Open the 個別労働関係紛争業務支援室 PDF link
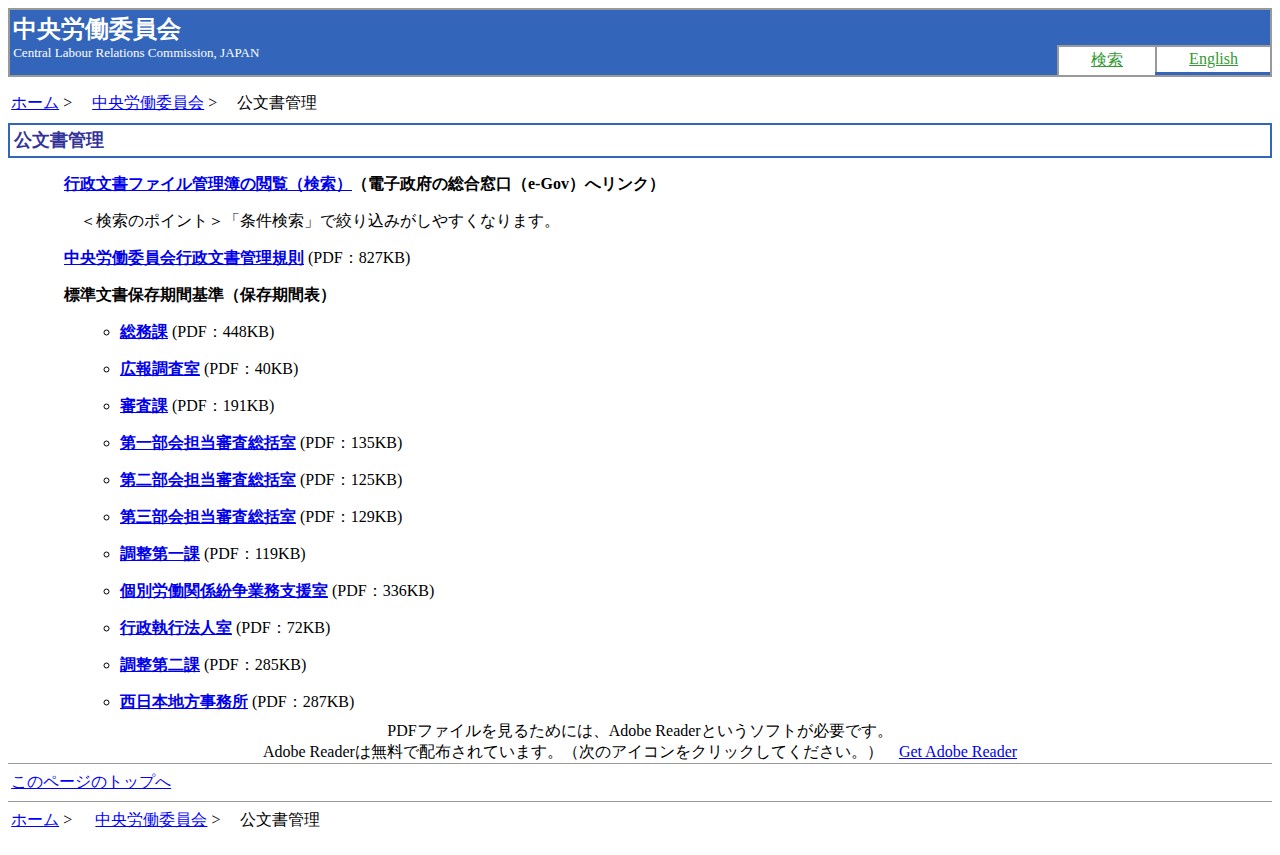This screenshot has height=855, width=1280. (x=223, y=590)
